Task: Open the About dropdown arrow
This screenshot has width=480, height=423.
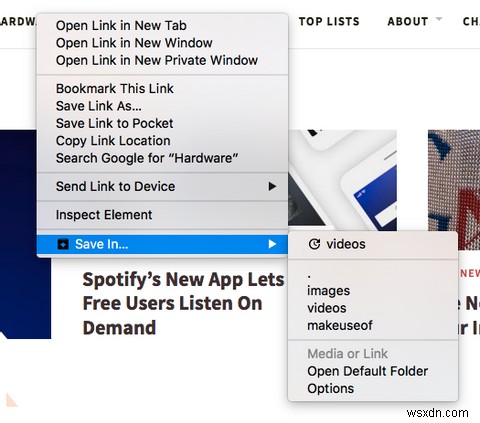Action: point(439,19)
